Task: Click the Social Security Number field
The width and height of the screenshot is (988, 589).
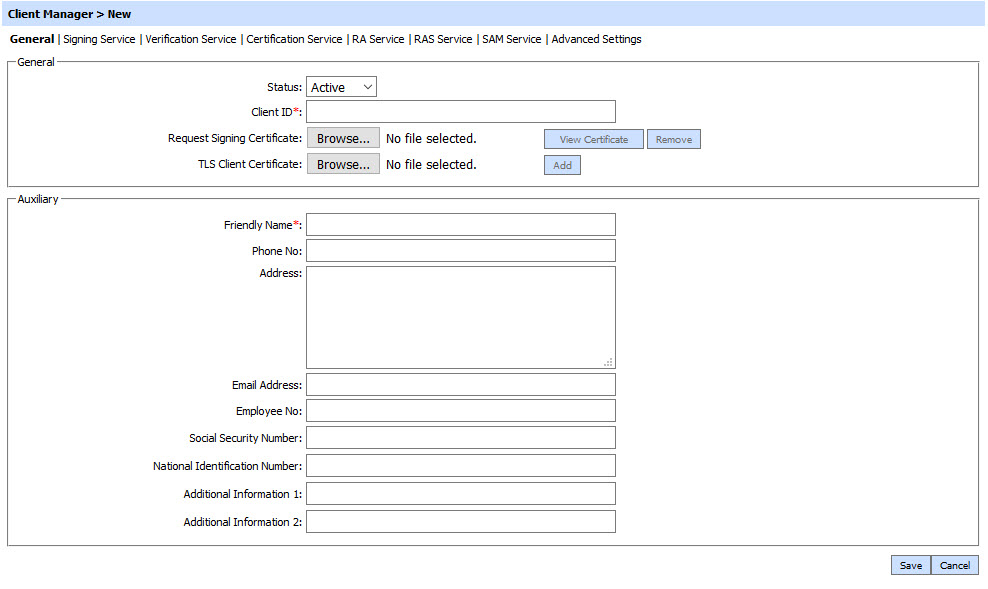Action: click(x=460, y=438)
